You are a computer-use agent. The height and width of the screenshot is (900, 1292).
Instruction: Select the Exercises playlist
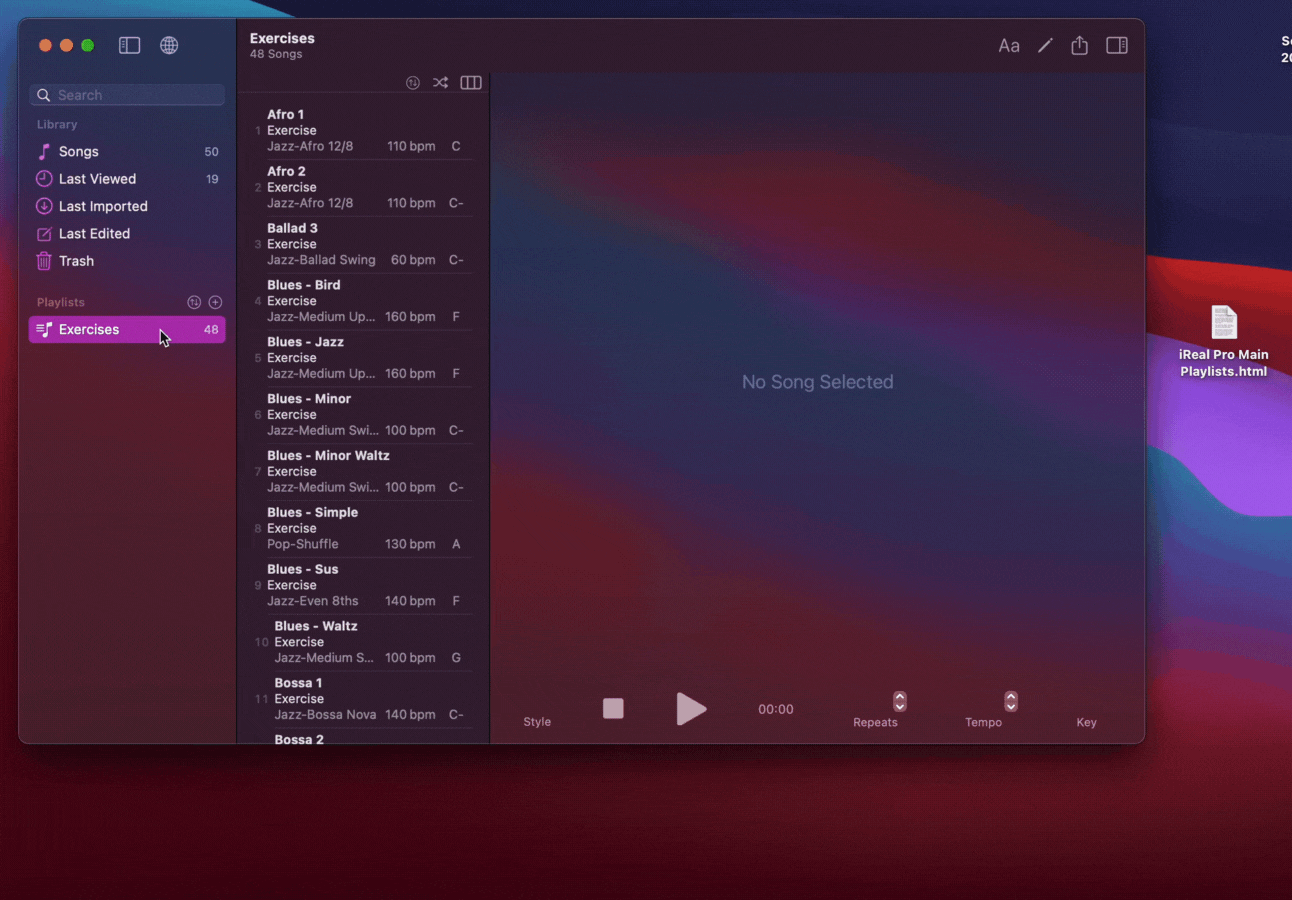127,329
